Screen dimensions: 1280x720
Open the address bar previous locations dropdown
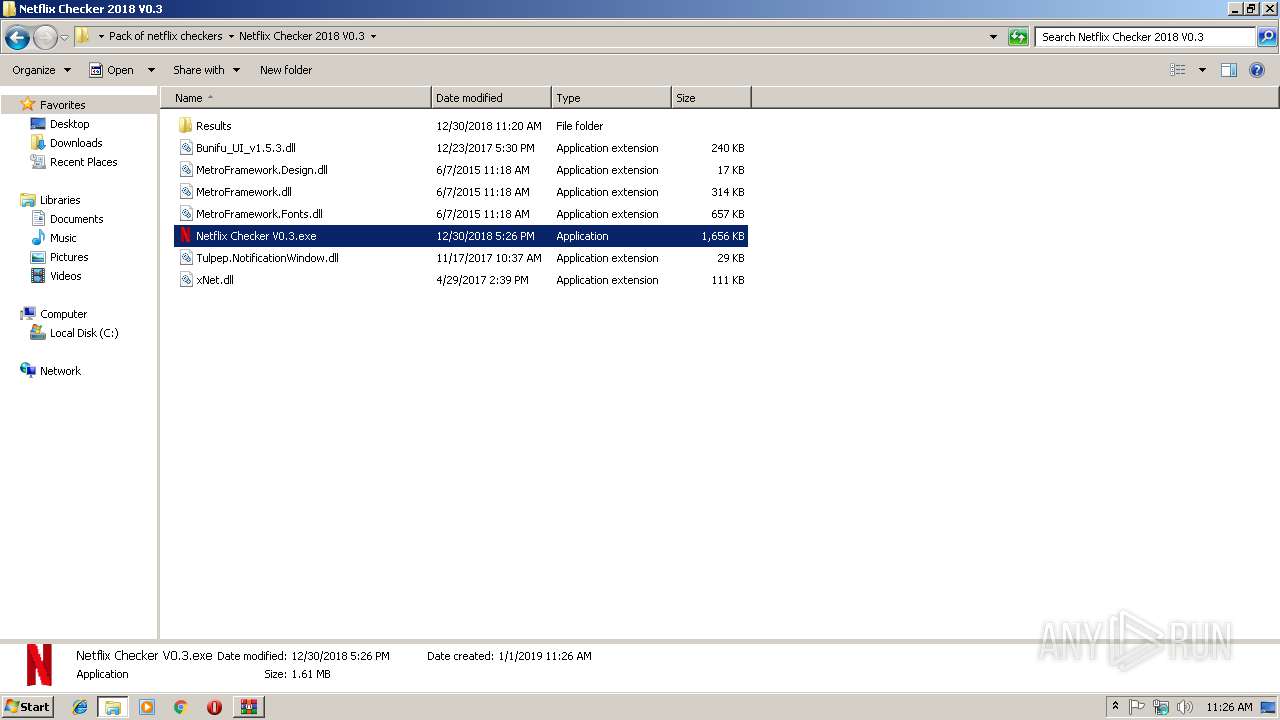click(993, 37)
